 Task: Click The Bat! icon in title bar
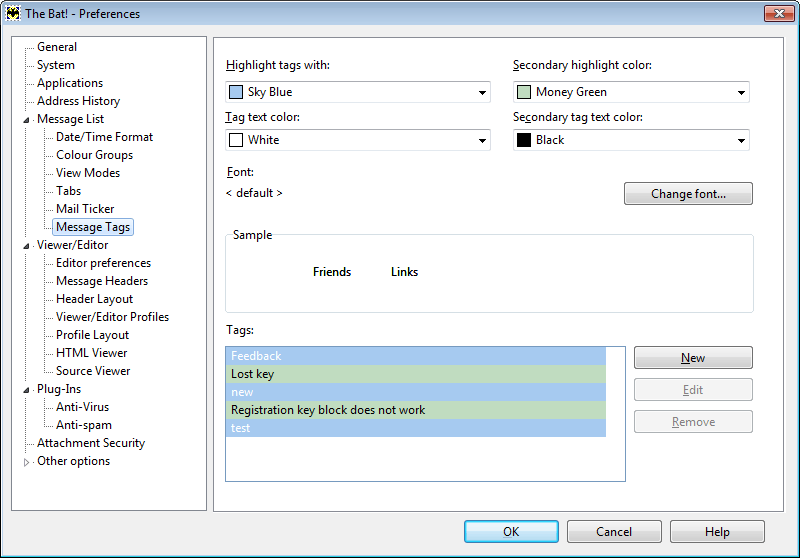pos(13,13)
